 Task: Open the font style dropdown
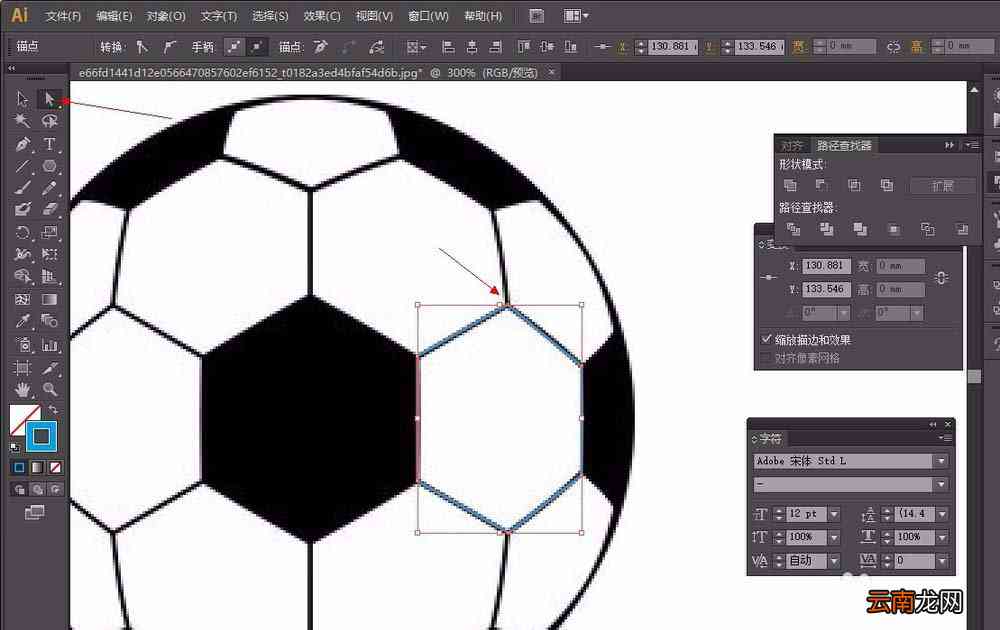(x=941, y=485)
